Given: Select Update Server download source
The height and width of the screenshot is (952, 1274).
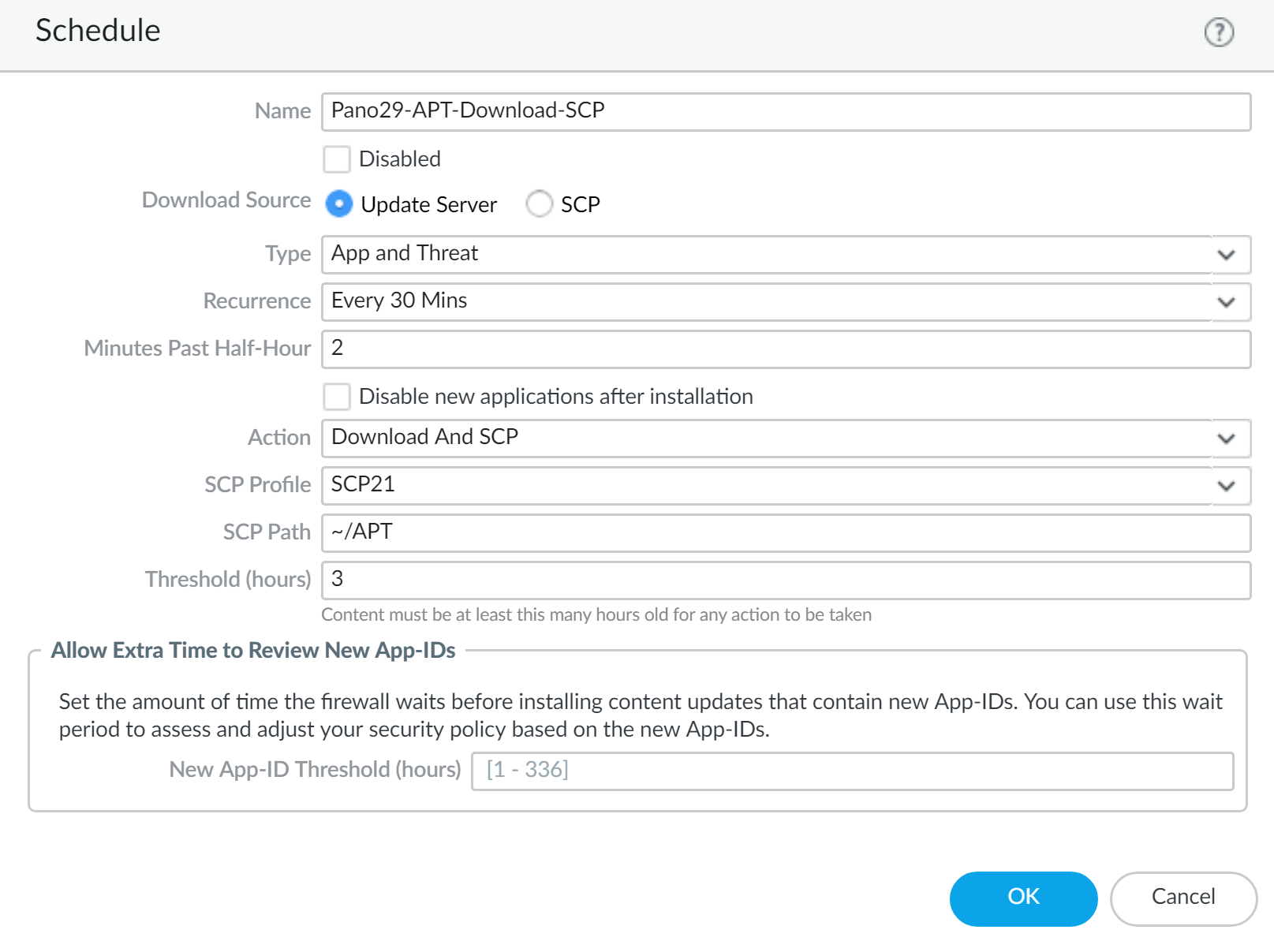Looking at the screenshot, I should click(339, 204).
